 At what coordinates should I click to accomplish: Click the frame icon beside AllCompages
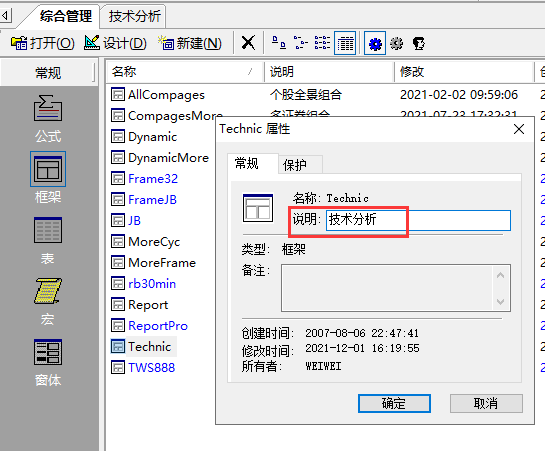click(118, 94)
